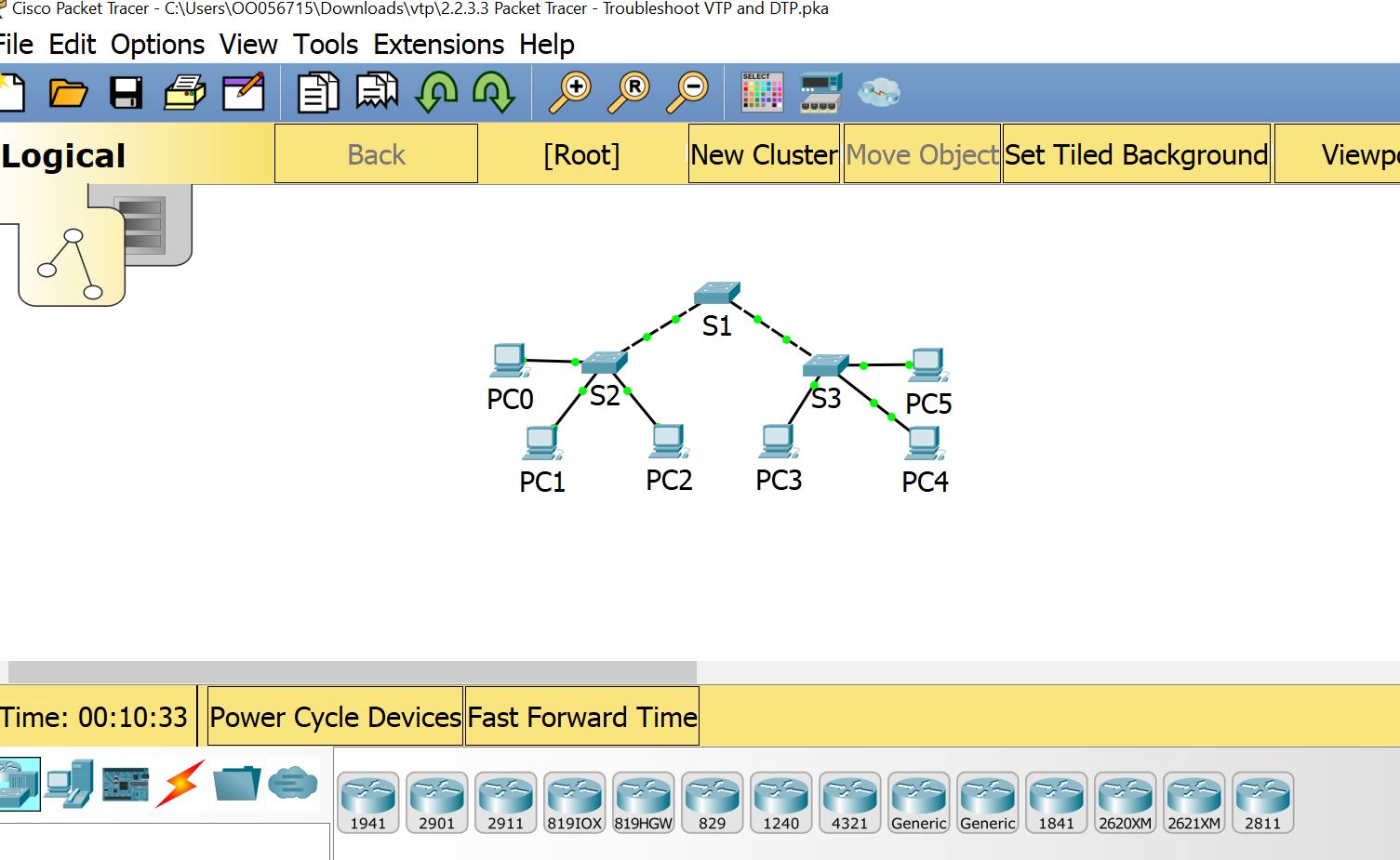
Task: Open the Activity Wizard pencil icon
Action: tap(244, 93)
